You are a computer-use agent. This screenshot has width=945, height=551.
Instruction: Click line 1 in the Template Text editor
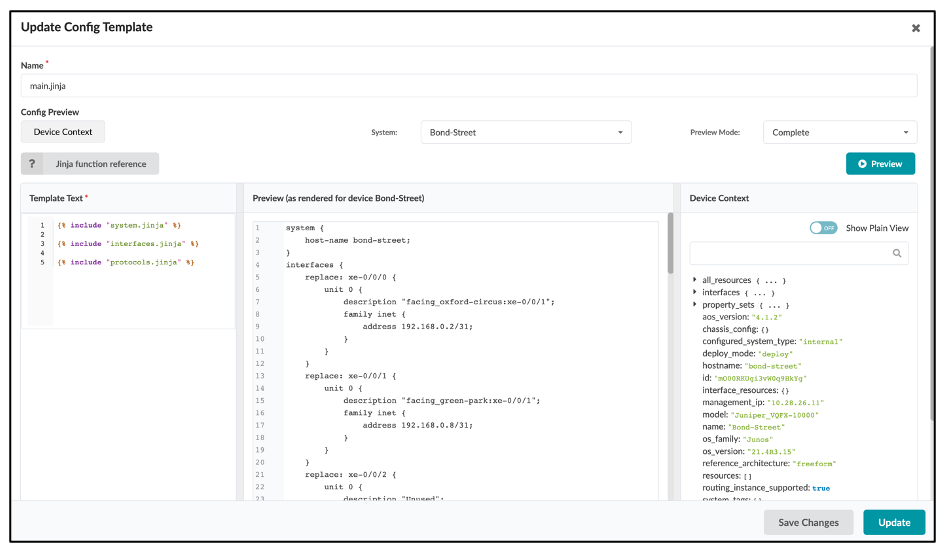tap(119, 226)
